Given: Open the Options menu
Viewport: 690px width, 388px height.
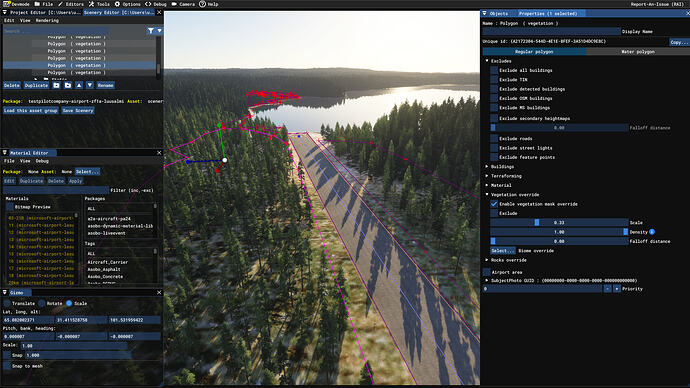Looking at the screenshot, I should pyautogui.click(x=128, y=4).
